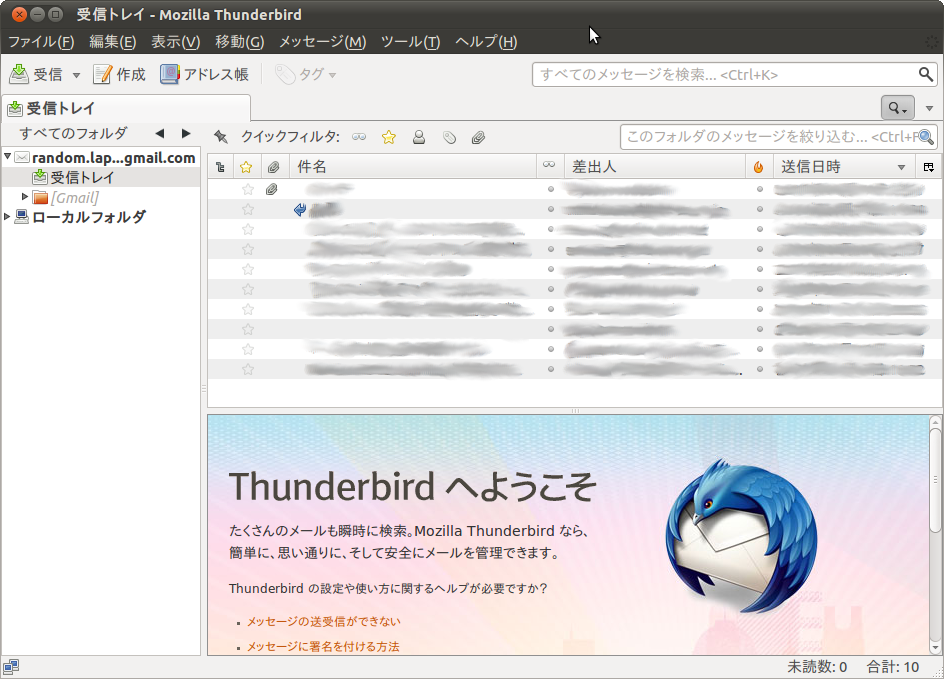
Task: Open the dropdown arrow next to 受信
Action: point(76,75)
